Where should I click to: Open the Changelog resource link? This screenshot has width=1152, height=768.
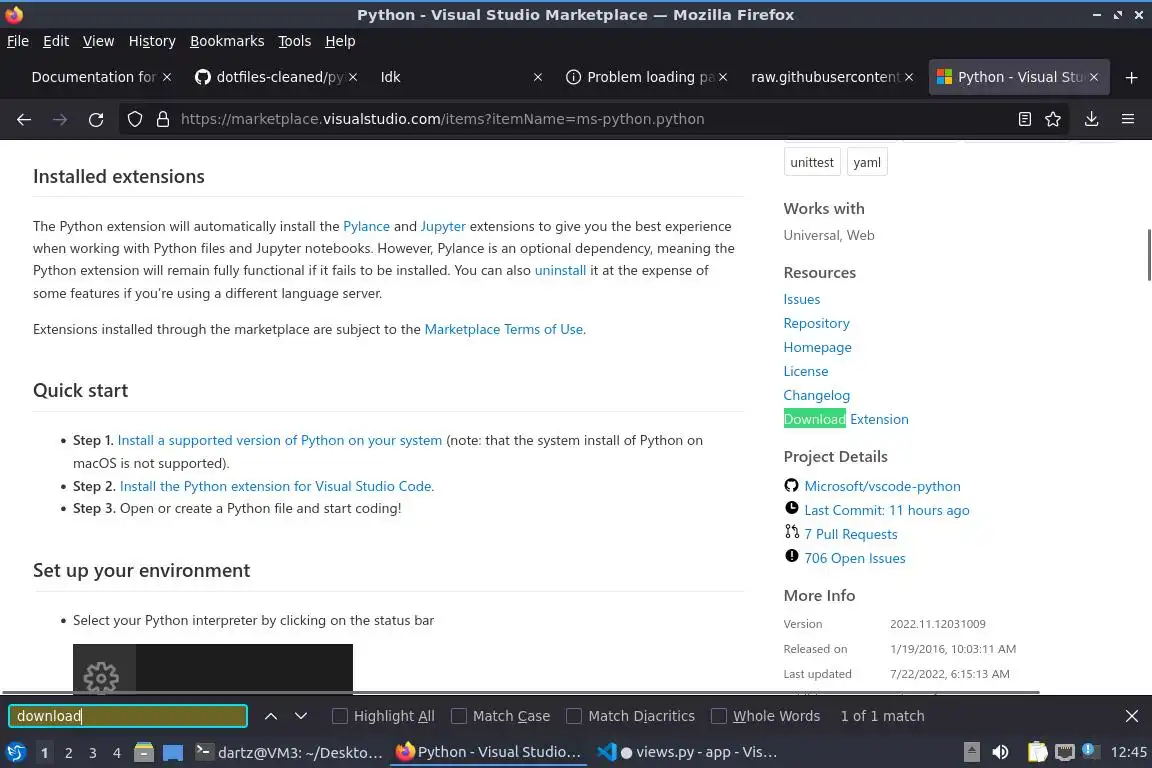click(x=816, y=395)
